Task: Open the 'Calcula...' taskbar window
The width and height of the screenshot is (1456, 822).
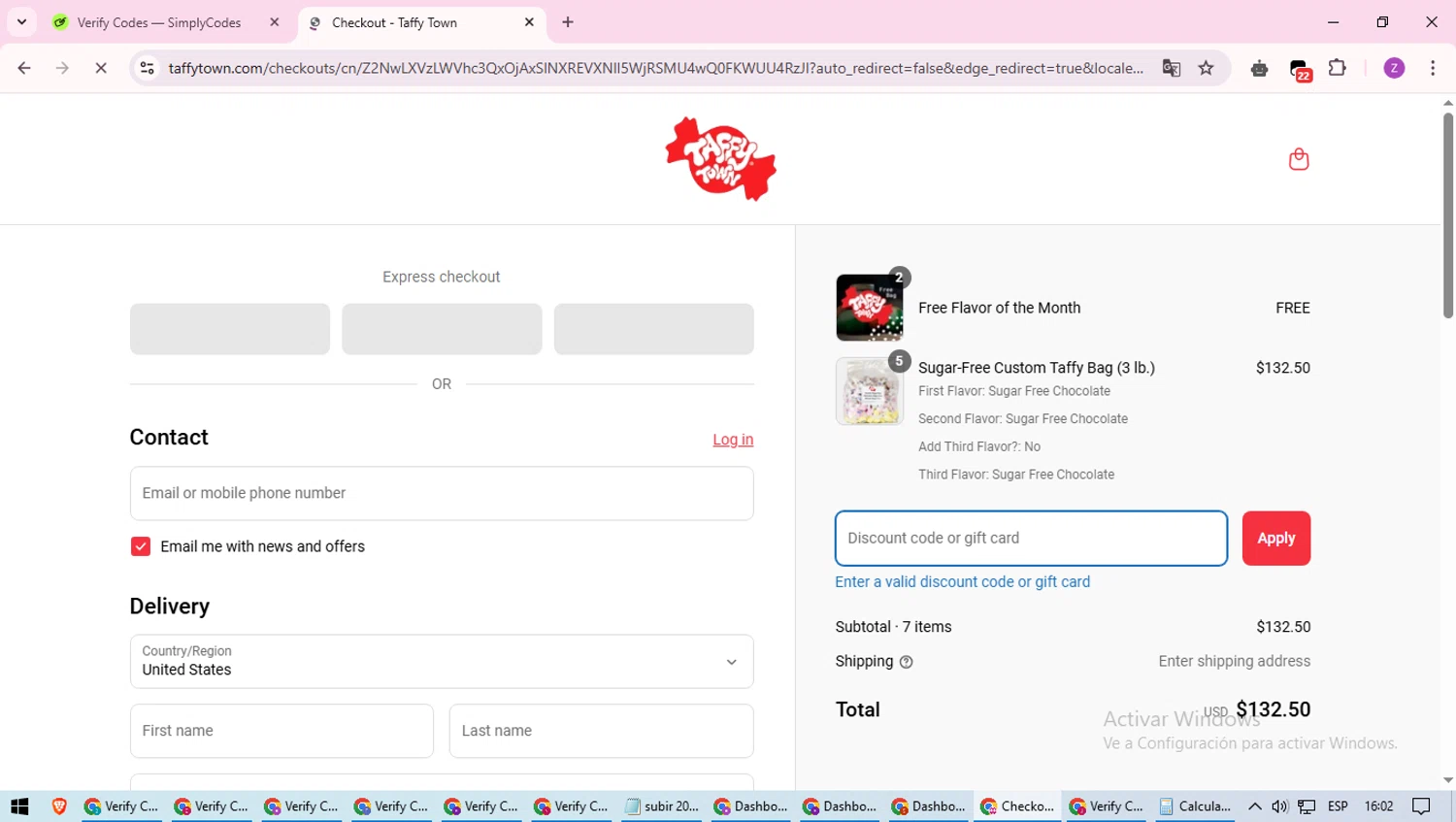Action: click(1196, 806)
